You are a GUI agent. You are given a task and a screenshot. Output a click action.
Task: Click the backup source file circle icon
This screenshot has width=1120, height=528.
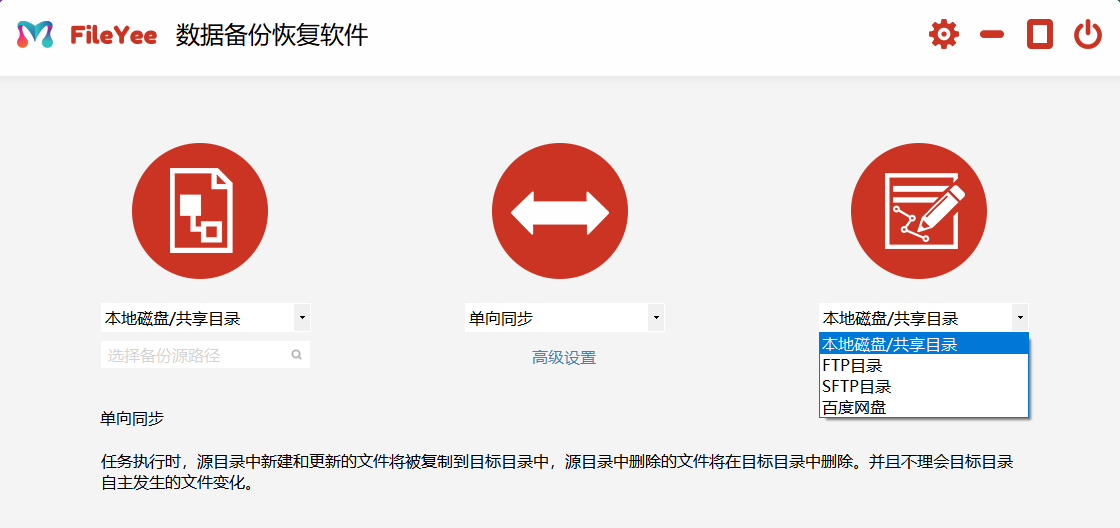click(200, 212)
